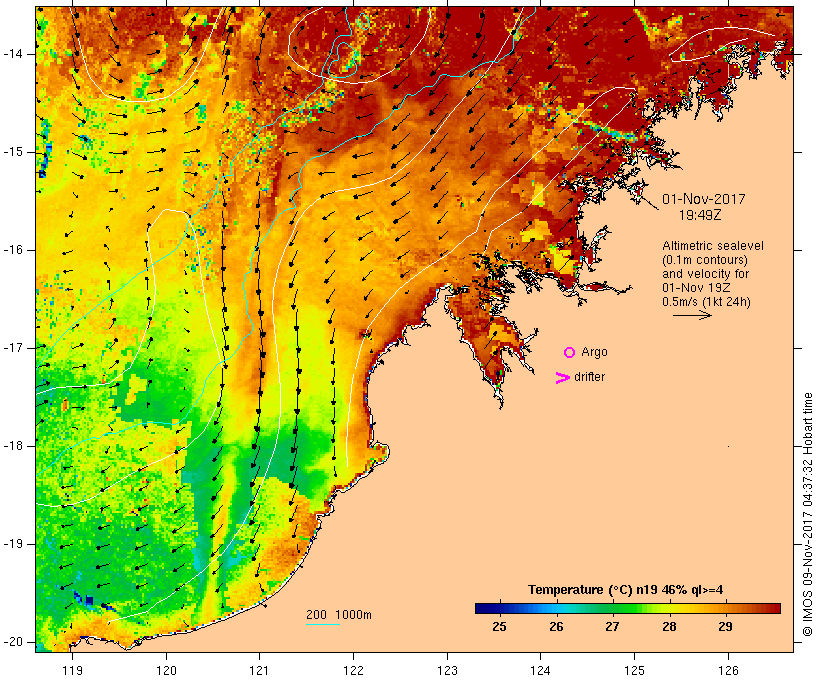Click the 'and velocity for' caption line

[705, 274]
